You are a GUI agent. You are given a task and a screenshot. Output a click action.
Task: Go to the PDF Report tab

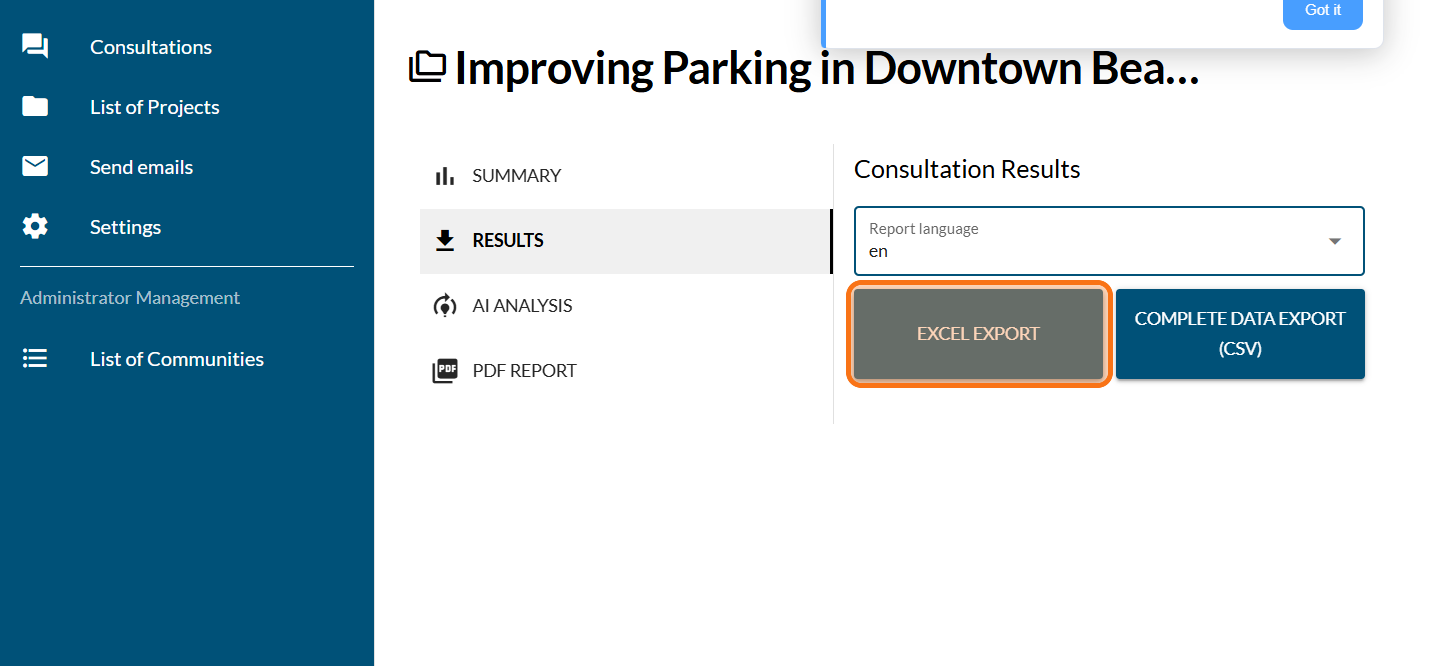click(x=524, y=371)
